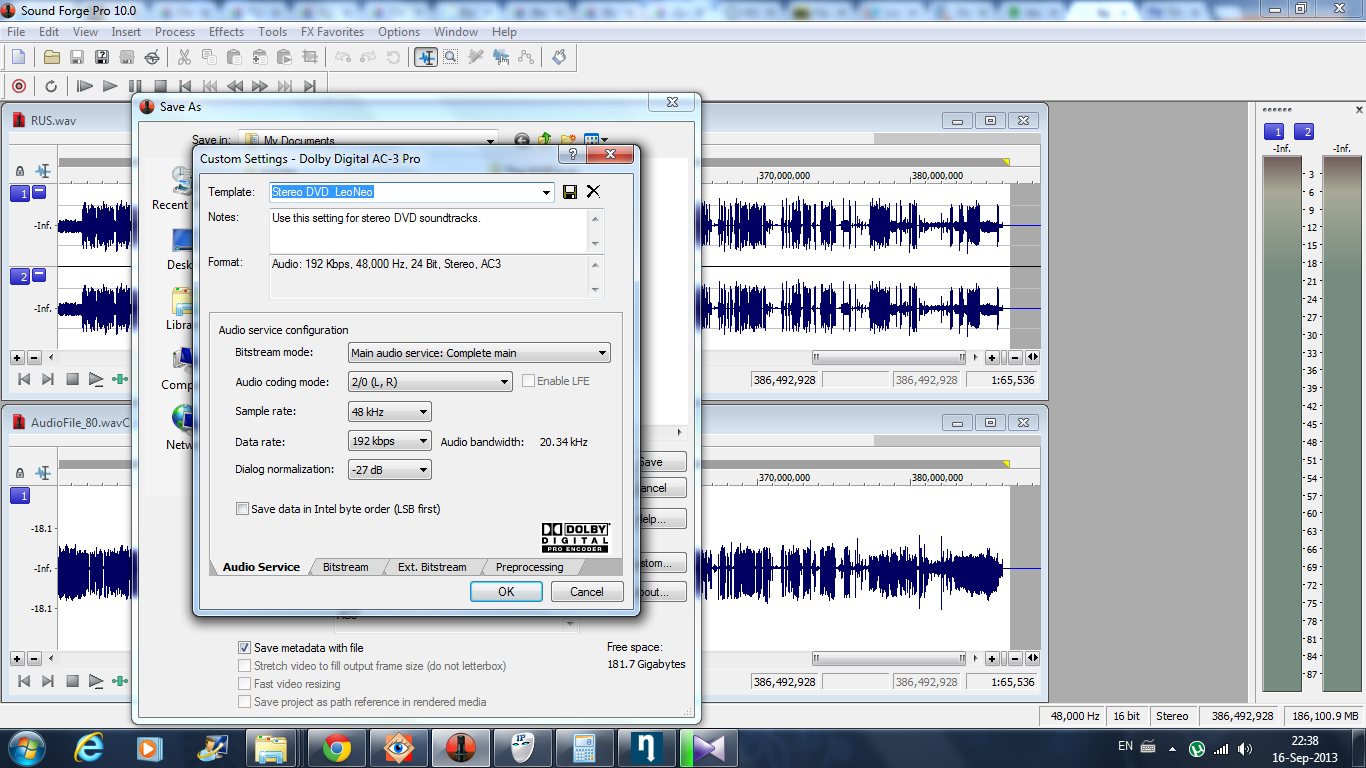
Task: Open the Data rate dropdown
Action: pyautogui.click(x=424, y=441)
